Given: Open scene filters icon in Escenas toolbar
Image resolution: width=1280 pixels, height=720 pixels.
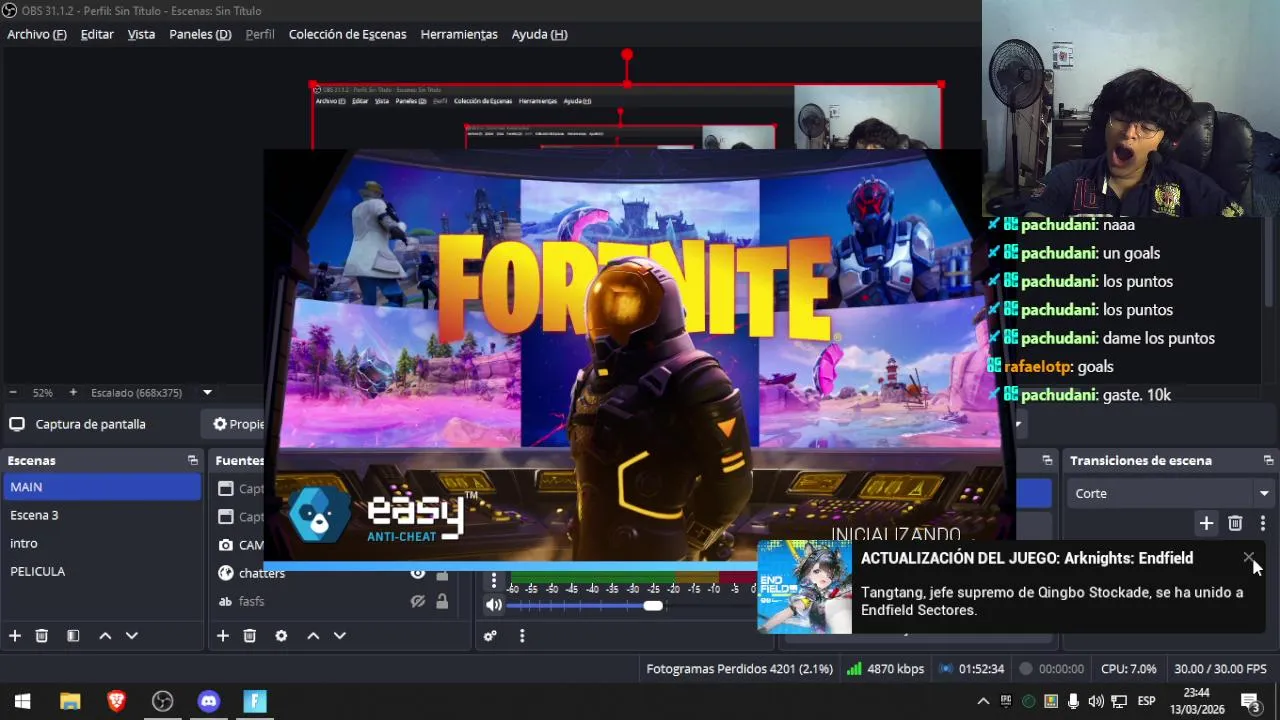Looking at the screenshot, I should pos(73,636).
